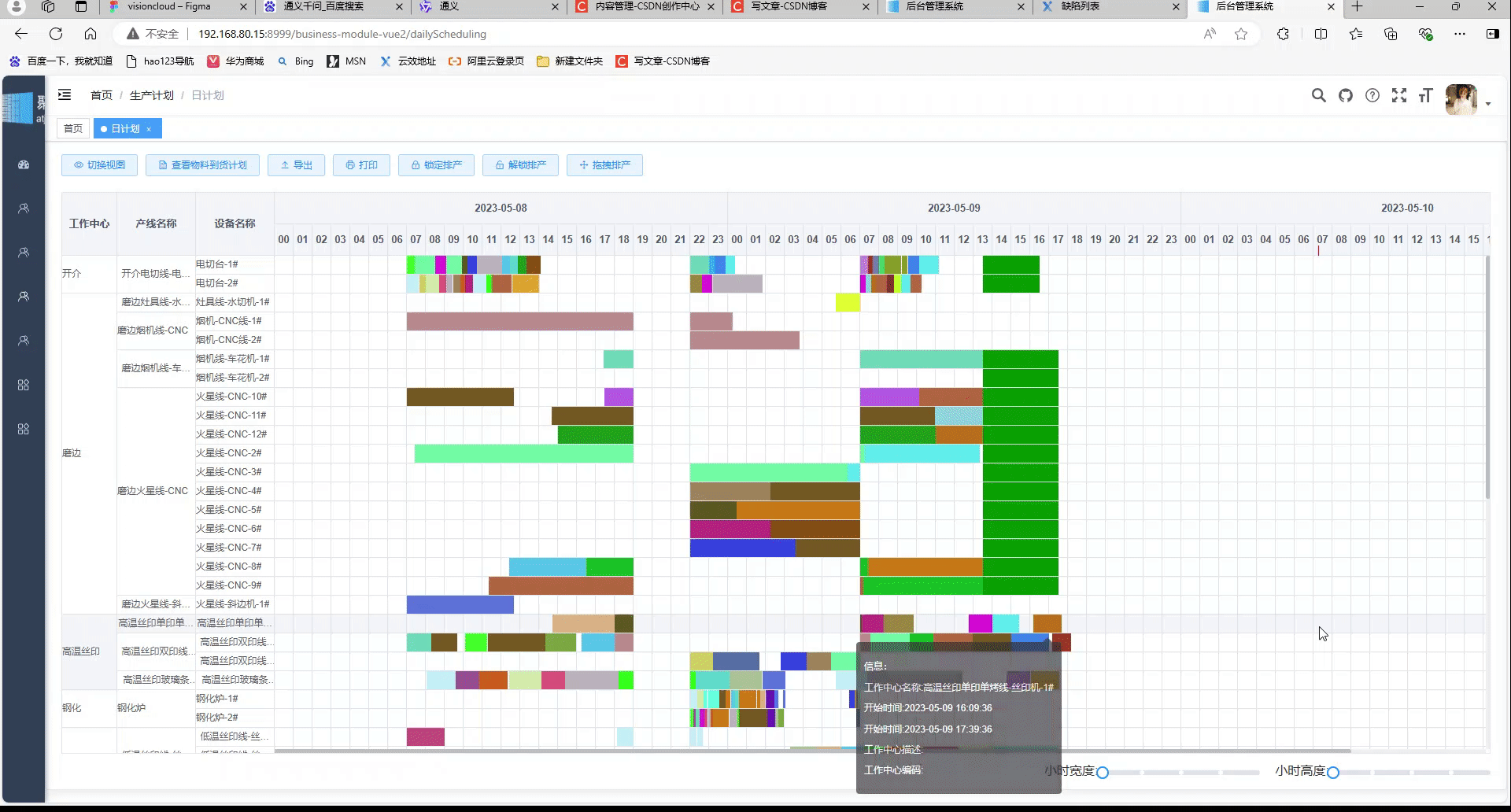
Task: Click 首页 breadcrumb link
Action: click(102, 95)
